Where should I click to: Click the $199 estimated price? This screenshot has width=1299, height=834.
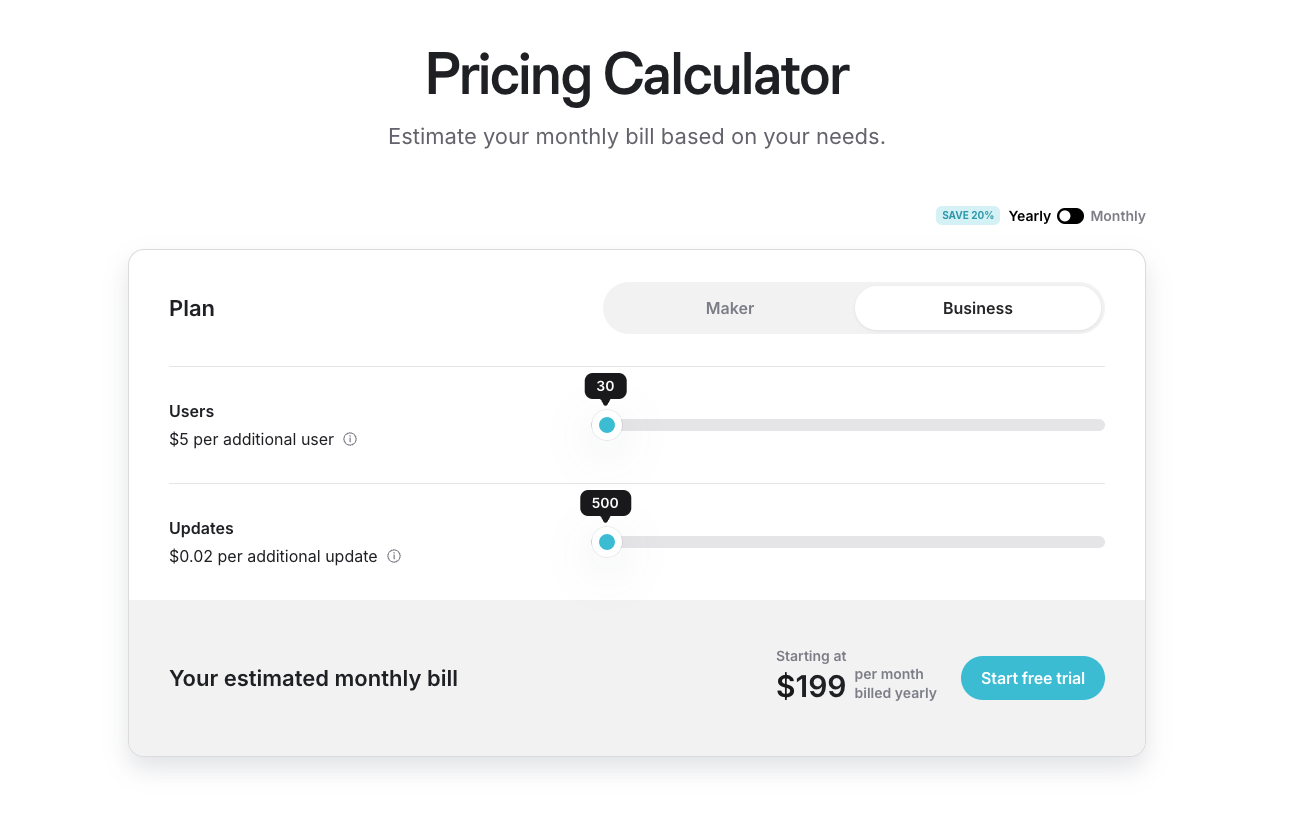point(811,686)
